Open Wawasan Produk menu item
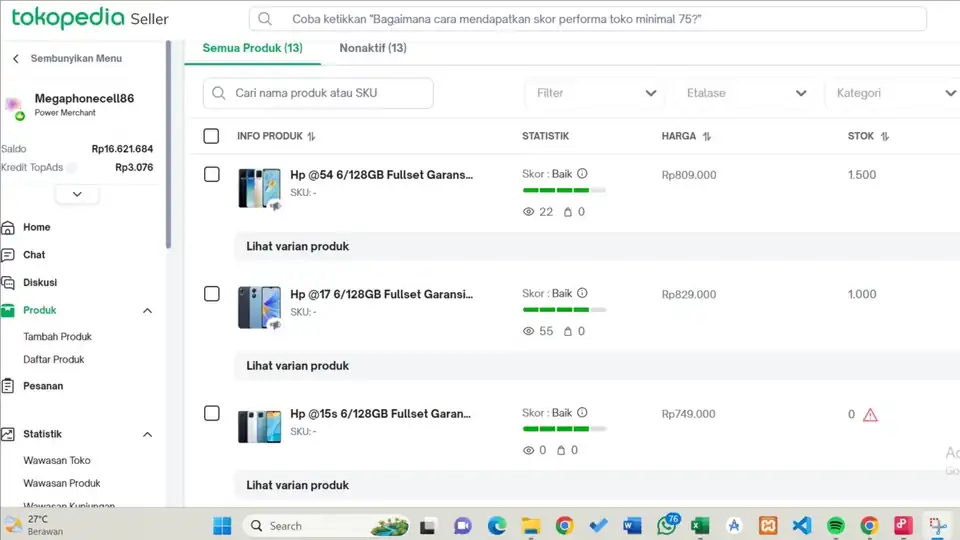The height and width of the screenshot is (540, 960). 62,483
